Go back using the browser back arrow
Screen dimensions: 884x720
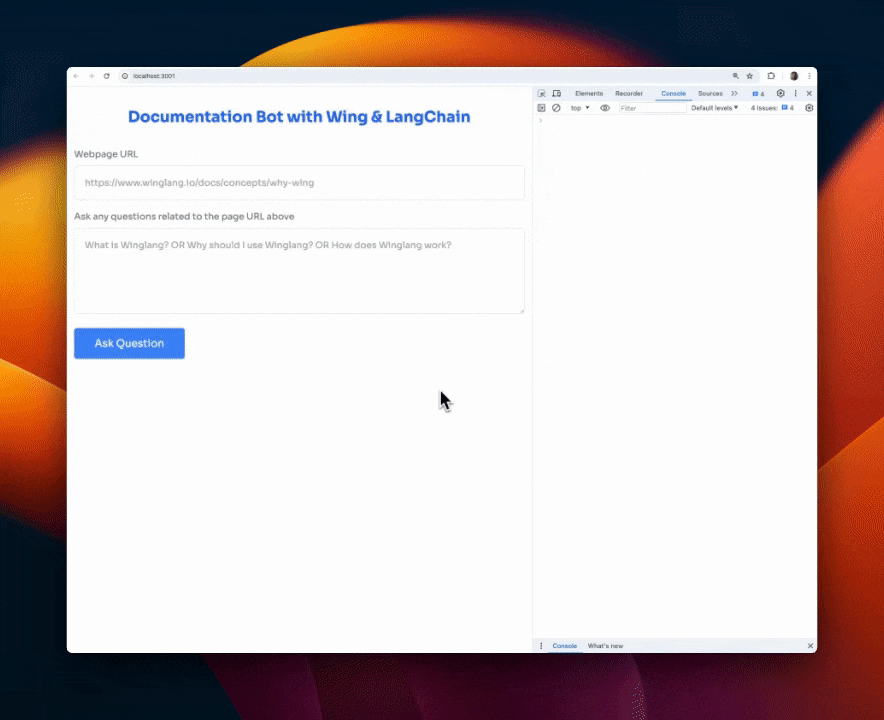tap(76, 76)
